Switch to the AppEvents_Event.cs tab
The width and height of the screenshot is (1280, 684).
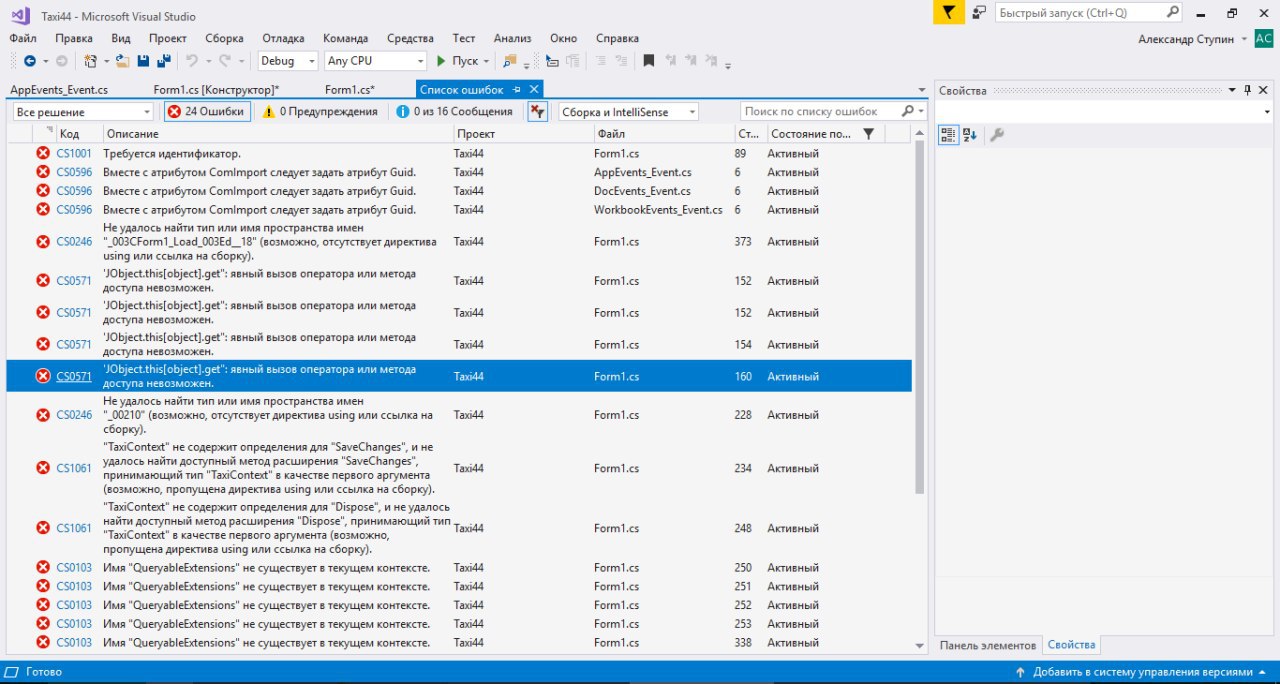pos(59,90)
